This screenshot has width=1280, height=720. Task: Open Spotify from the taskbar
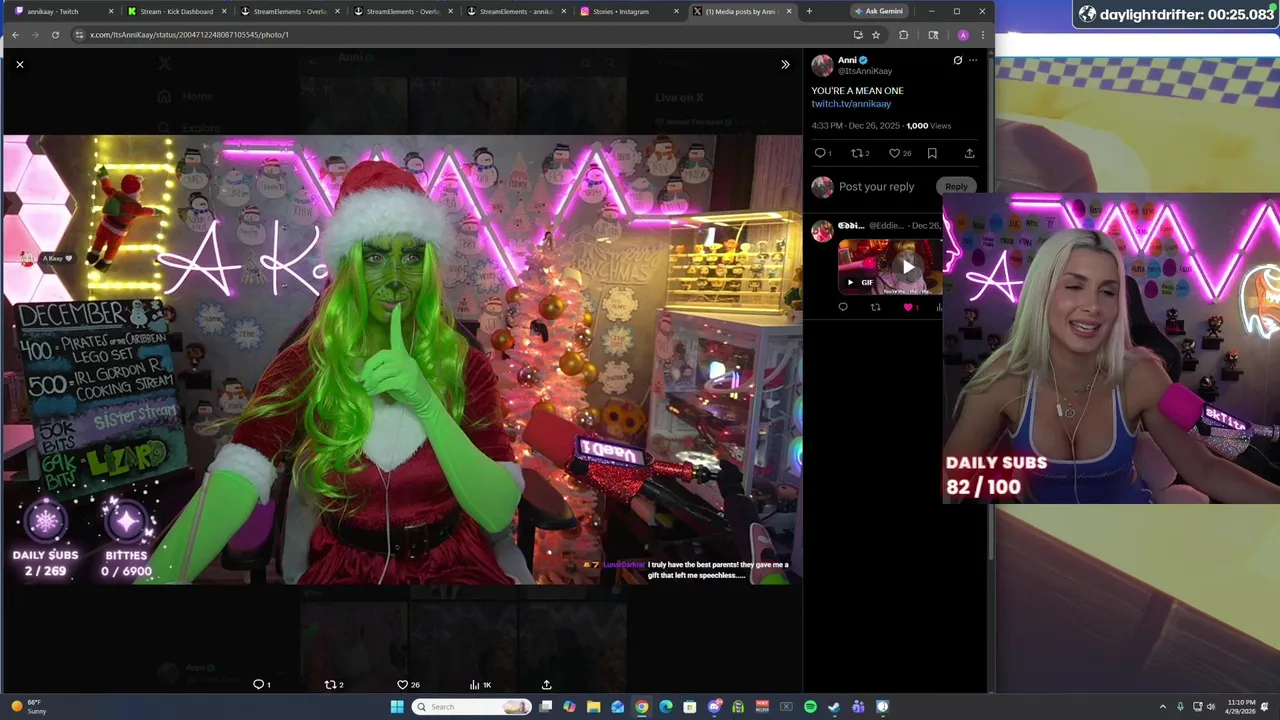pyautogui.click(x=810, y=707)
